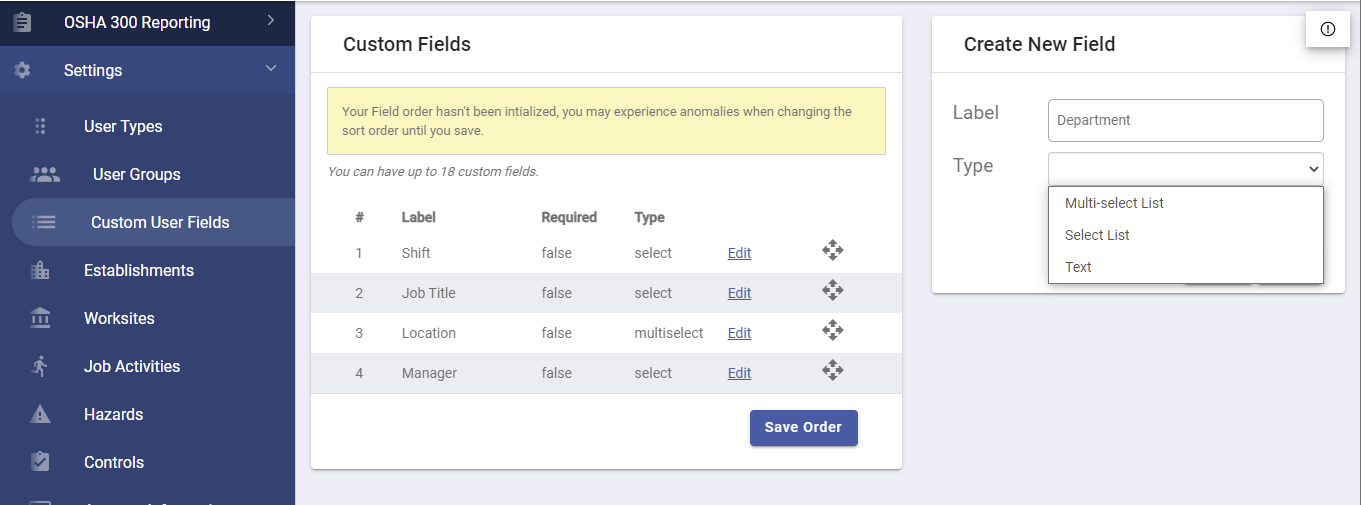Image resolution: width=1361 pixels, height=505 pixels.
Task: Click the drag handle icon for Shift row
Action: (x=832, y=250)
